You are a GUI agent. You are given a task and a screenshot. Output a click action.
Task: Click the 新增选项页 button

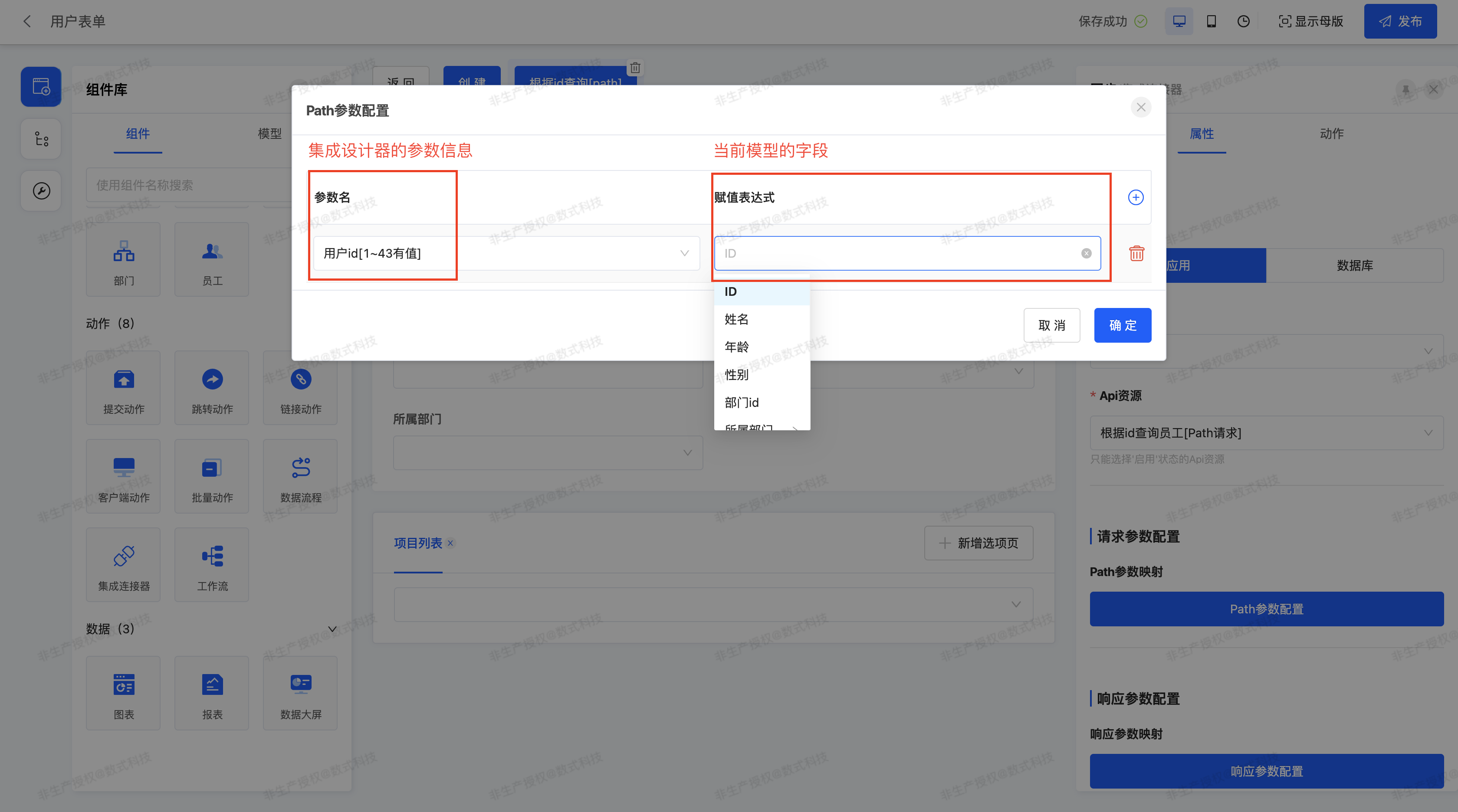pyautogui.click(x=979, y=543)
